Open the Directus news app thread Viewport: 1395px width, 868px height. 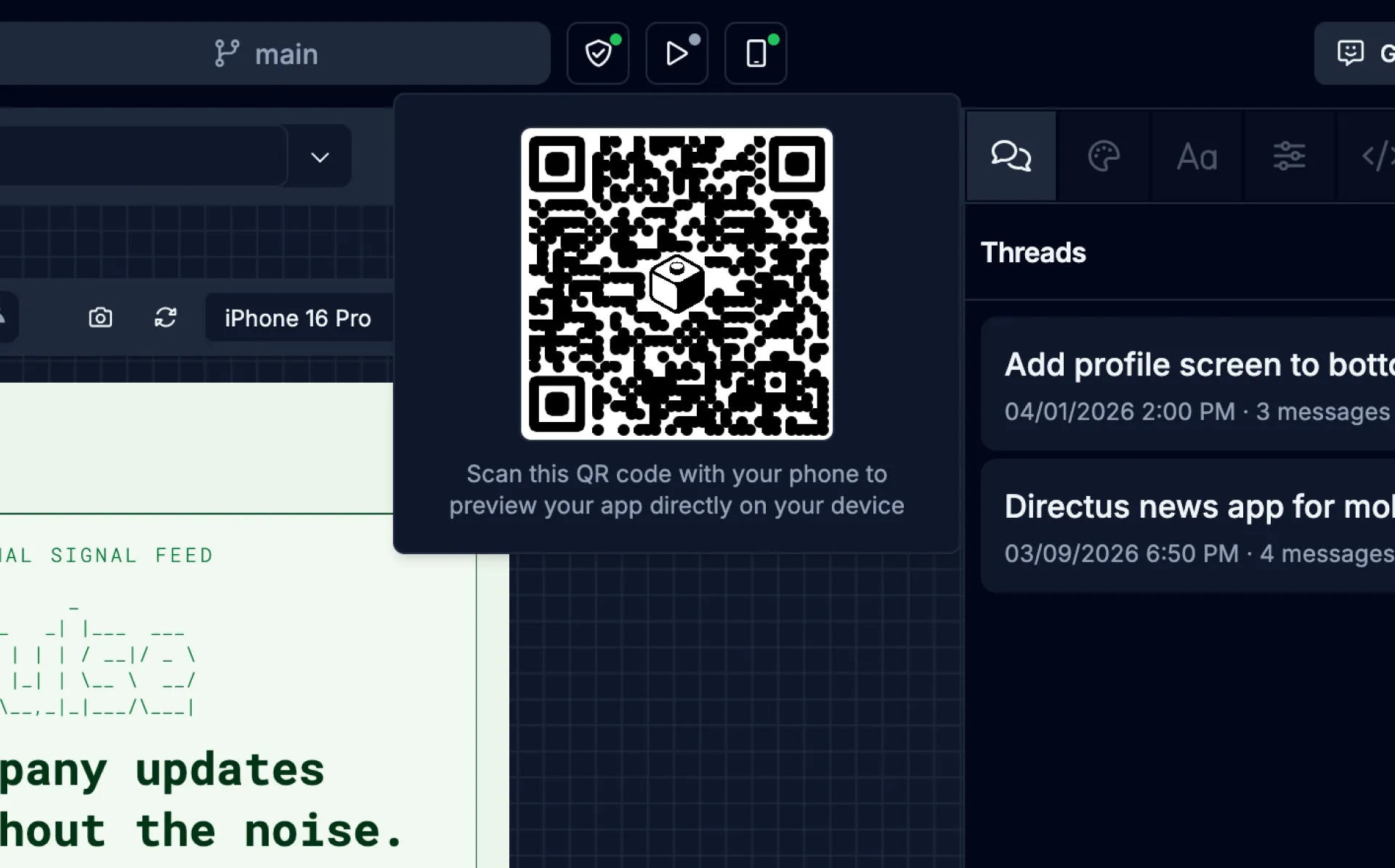click(x=1188, y=526)
